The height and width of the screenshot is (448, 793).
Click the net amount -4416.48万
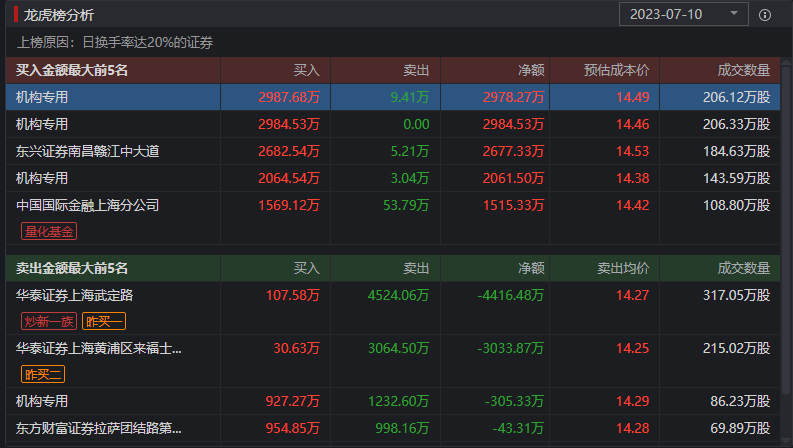pos(510,295)
